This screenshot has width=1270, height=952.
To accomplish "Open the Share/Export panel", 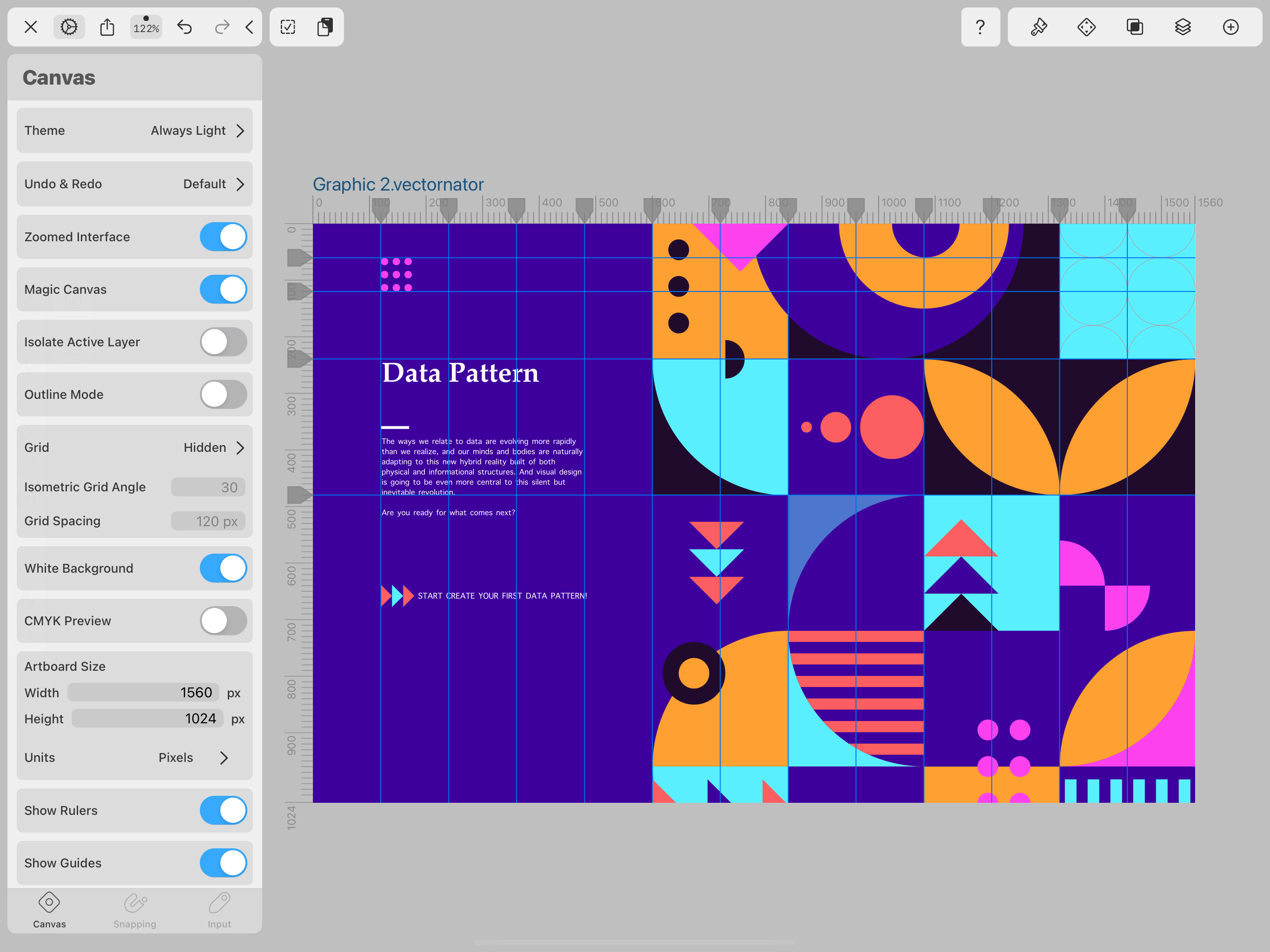I will coord(107,26).
